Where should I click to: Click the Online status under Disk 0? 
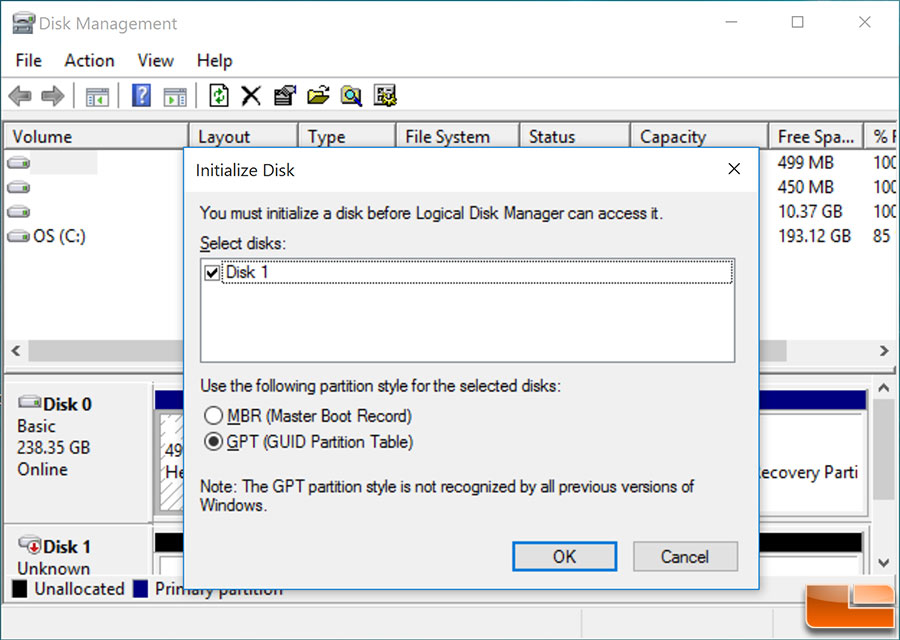point(42,469)
